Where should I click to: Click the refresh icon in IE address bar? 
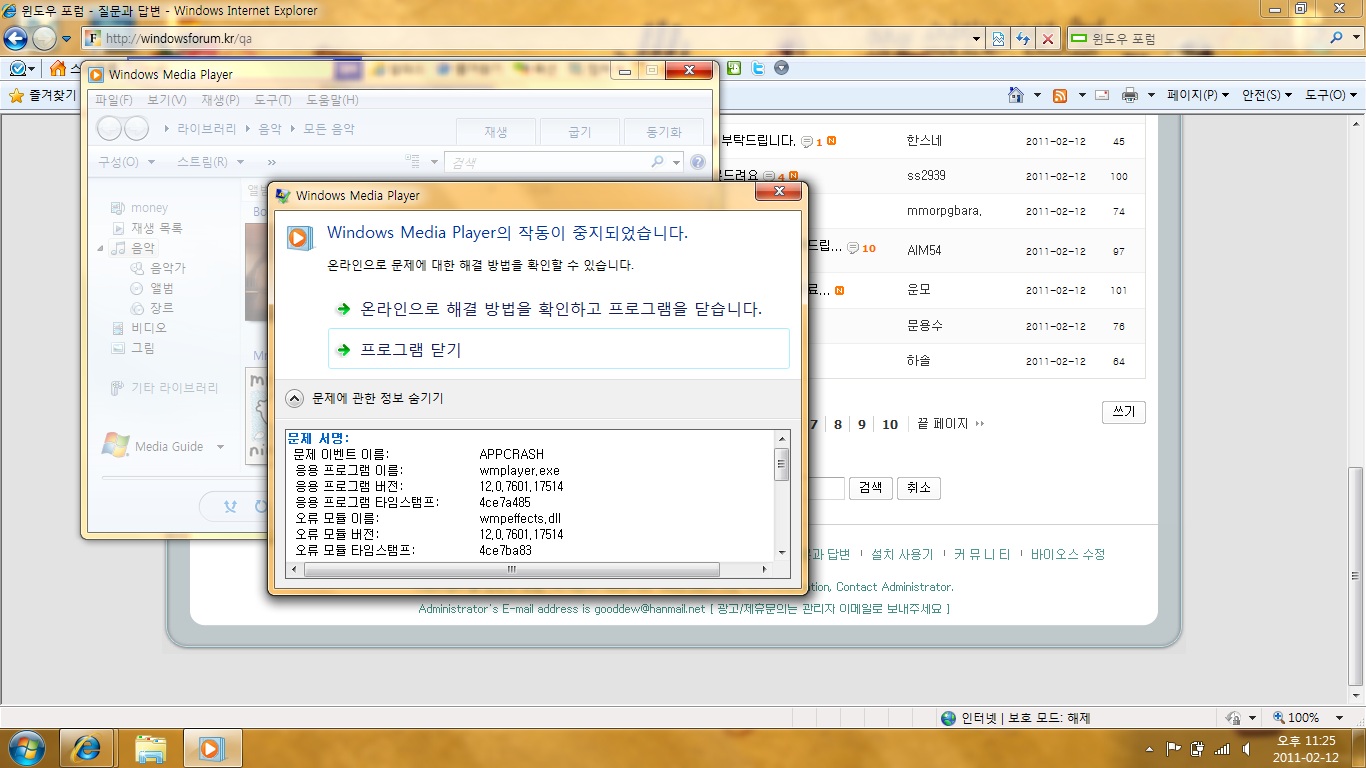[1022, 38]
